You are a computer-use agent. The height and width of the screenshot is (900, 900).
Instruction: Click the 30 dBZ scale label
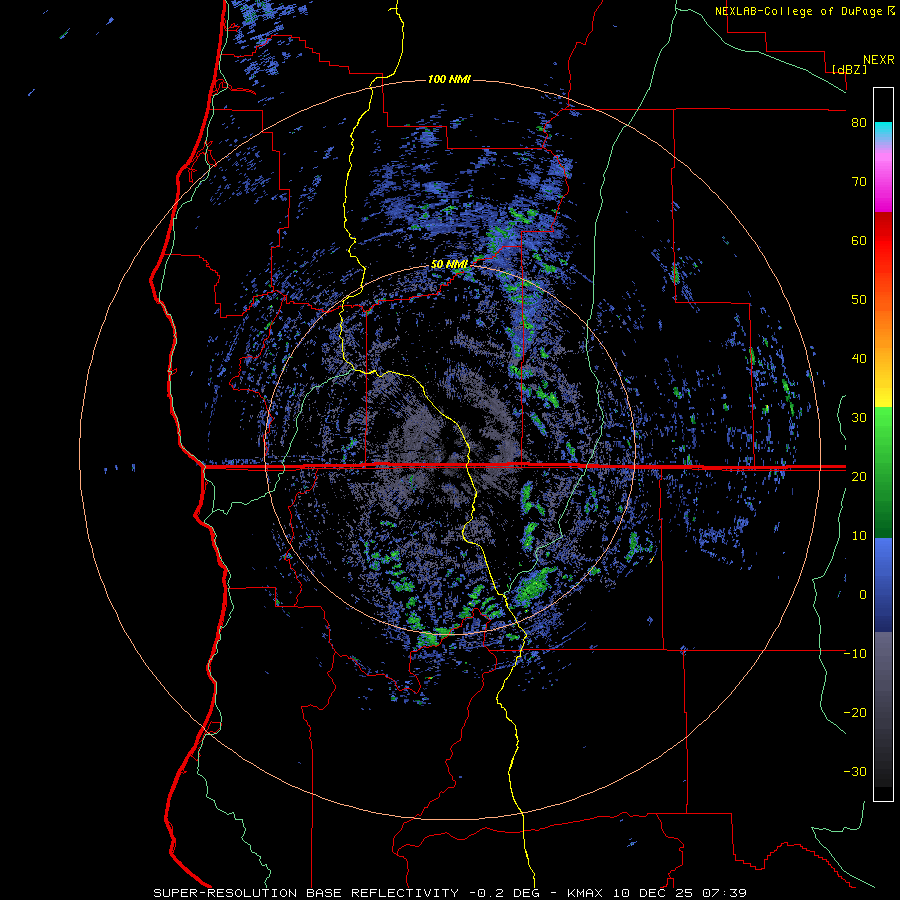coord(859,417)
